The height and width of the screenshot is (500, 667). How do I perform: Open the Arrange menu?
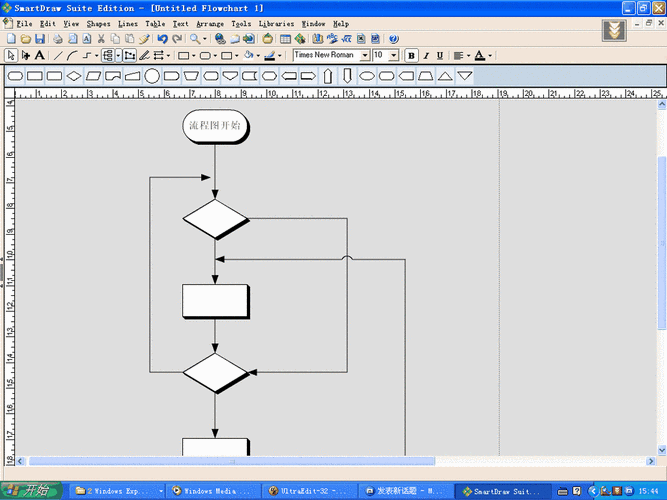pos(210,23)
